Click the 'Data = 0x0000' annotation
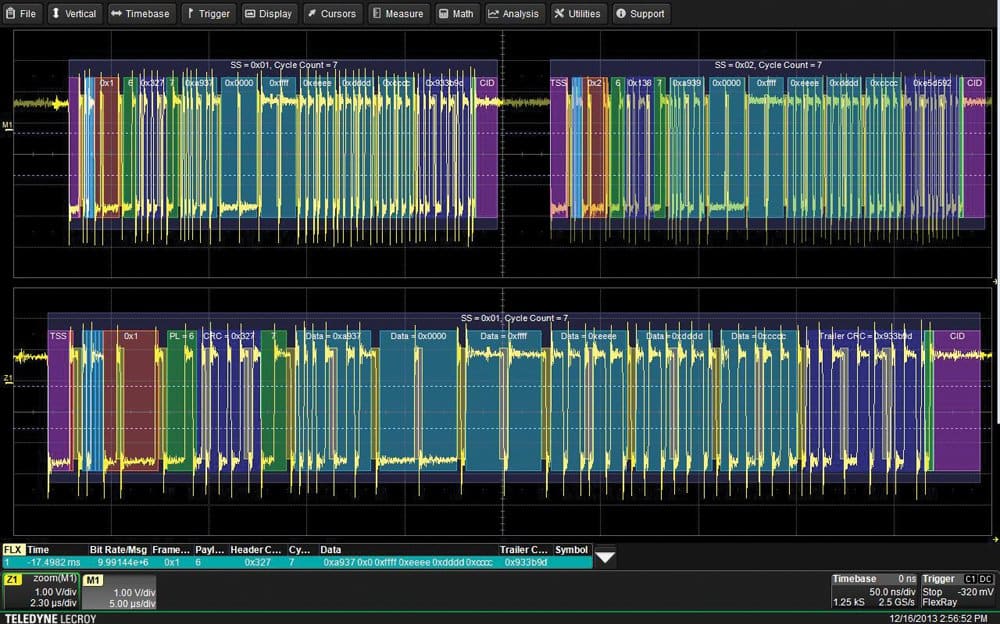 418,336
